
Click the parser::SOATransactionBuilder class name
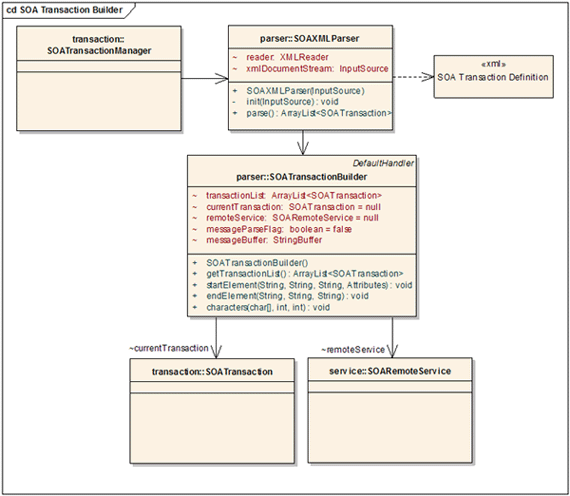(x=301, y=177)
